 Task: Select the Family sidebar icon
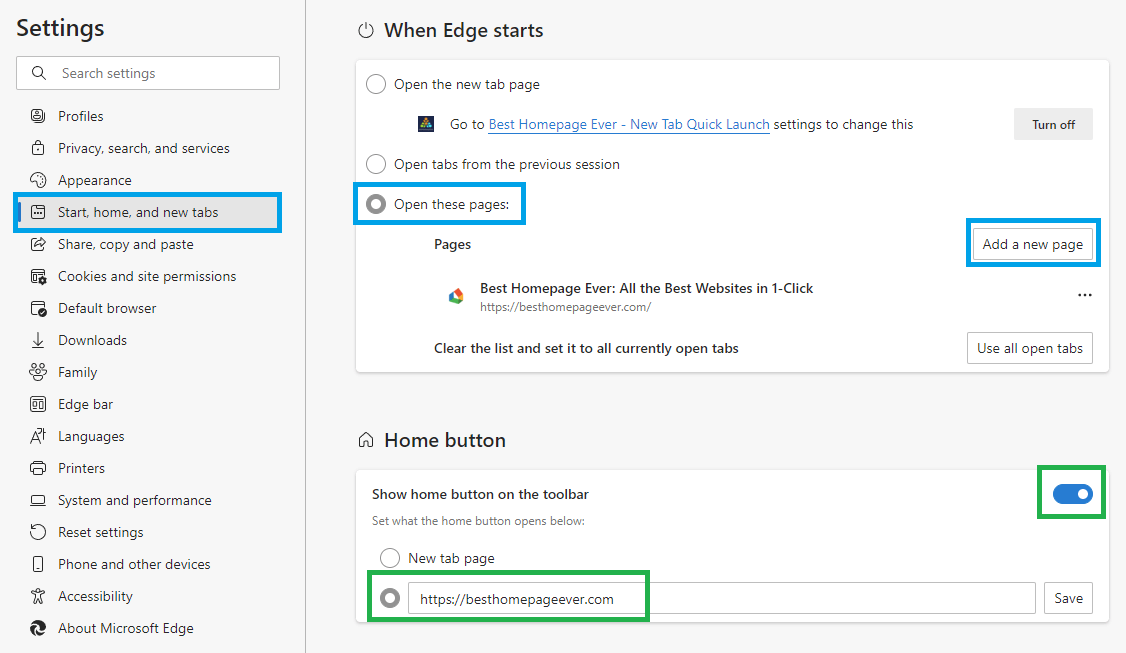[36, 372]
